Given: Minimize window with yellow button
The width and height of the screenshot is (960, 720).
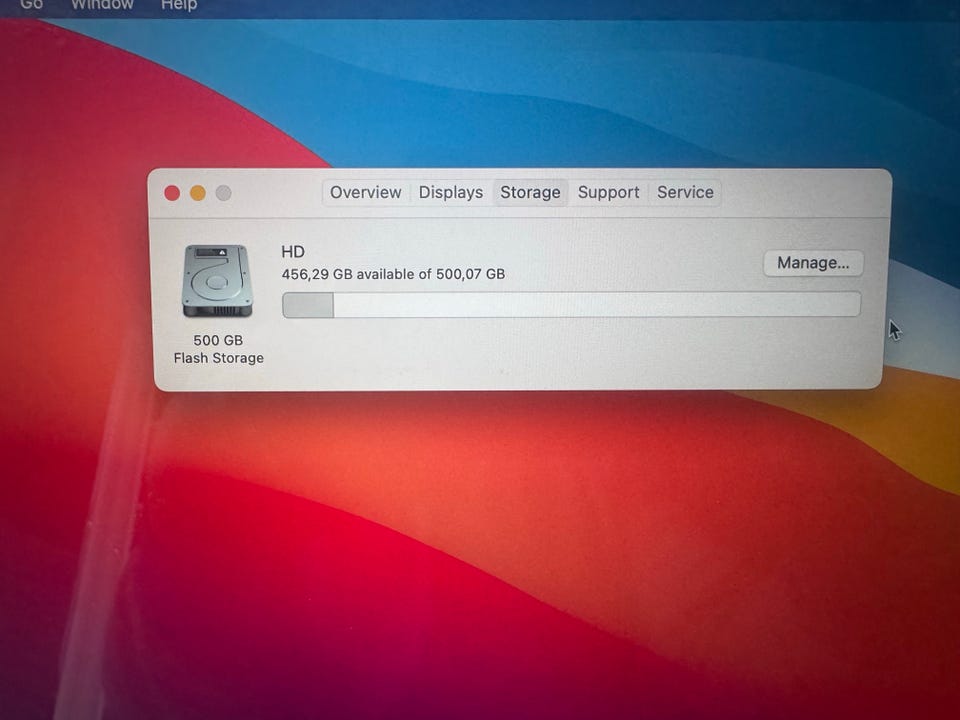Looking at the screenshot, I should pos(198,193).
